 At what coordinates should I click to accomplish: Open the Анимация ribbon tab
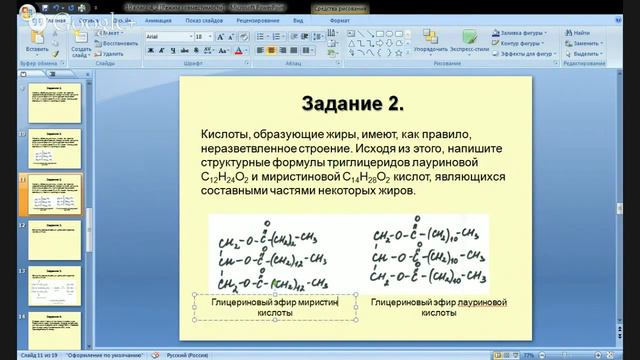(x=158, y=20)
